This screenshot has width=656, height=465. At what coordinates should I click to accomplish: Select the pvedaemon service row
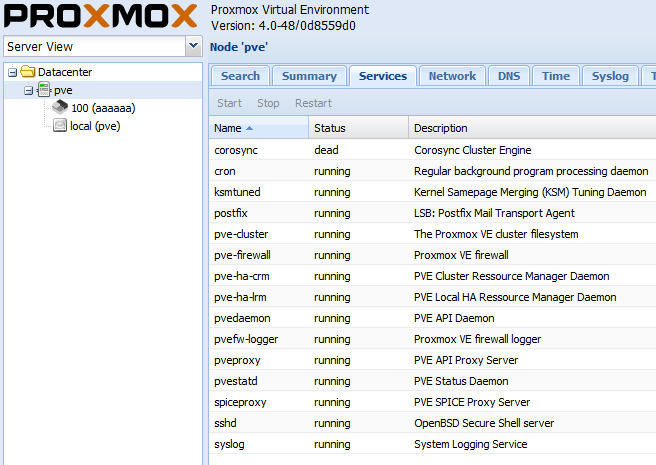[433, 318]
